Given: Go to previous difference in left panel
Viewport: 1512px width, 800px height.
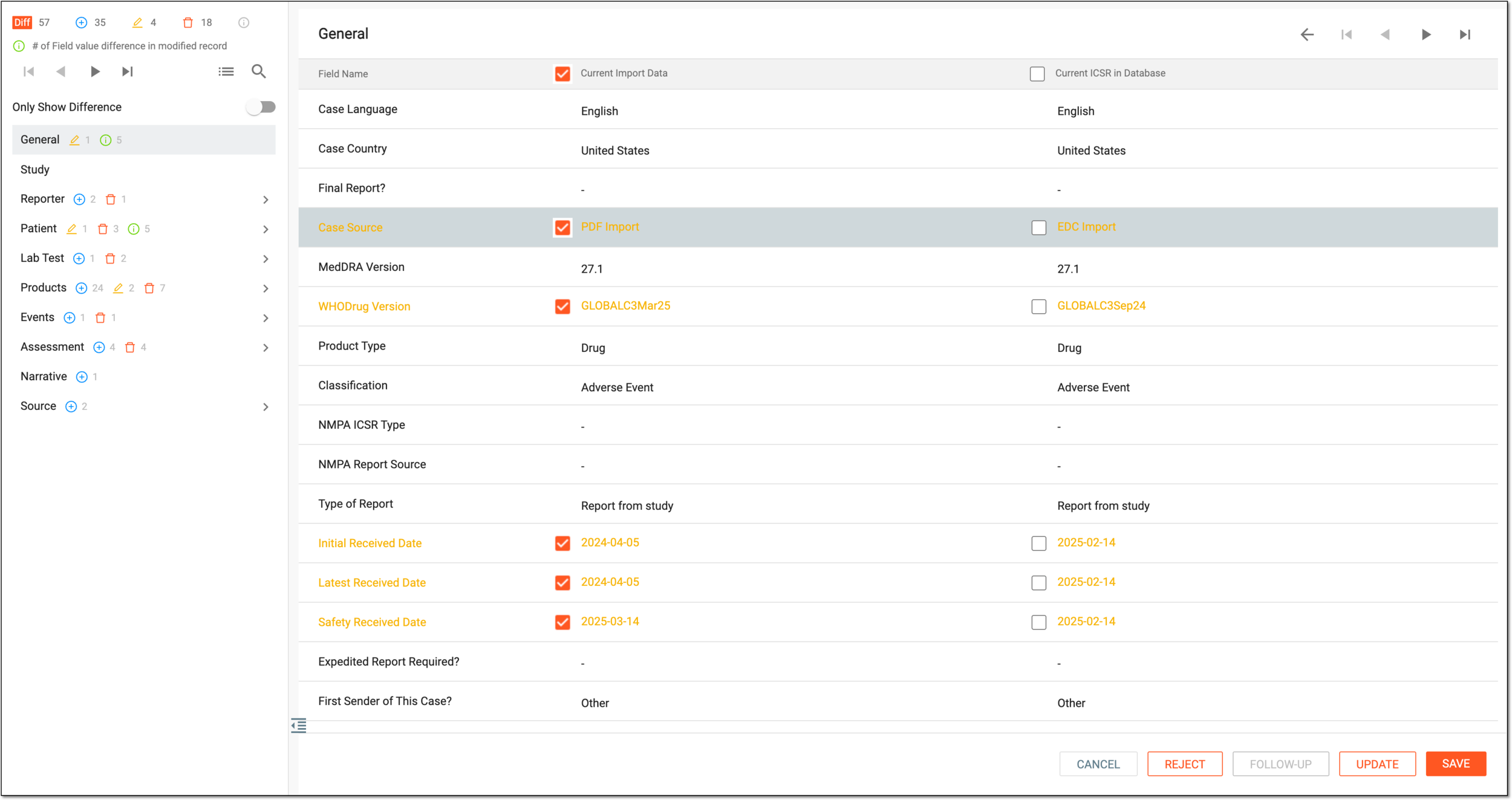Looking at the screenshot, I should pyautogui.click(x=61, y=71).
